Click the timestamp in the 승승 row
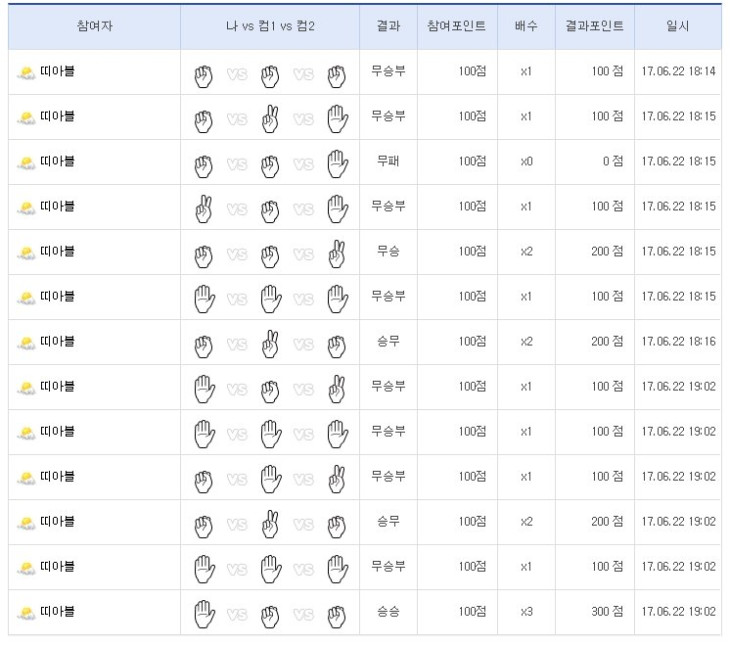The width and height of the screenshot is (730, 646). click(678, 612)
